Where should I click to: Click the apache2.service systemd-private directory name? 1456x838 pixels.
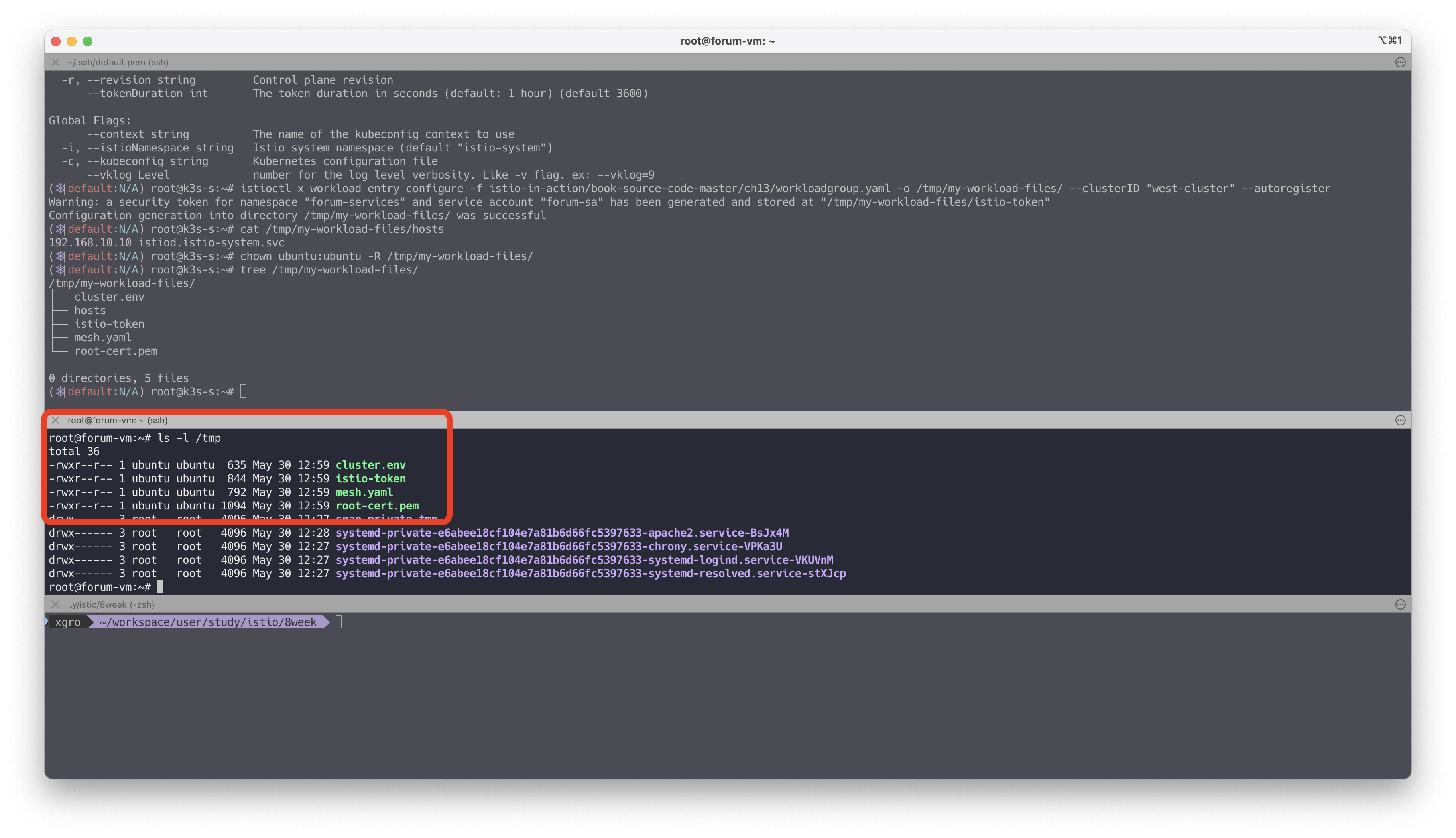[562, 533]
